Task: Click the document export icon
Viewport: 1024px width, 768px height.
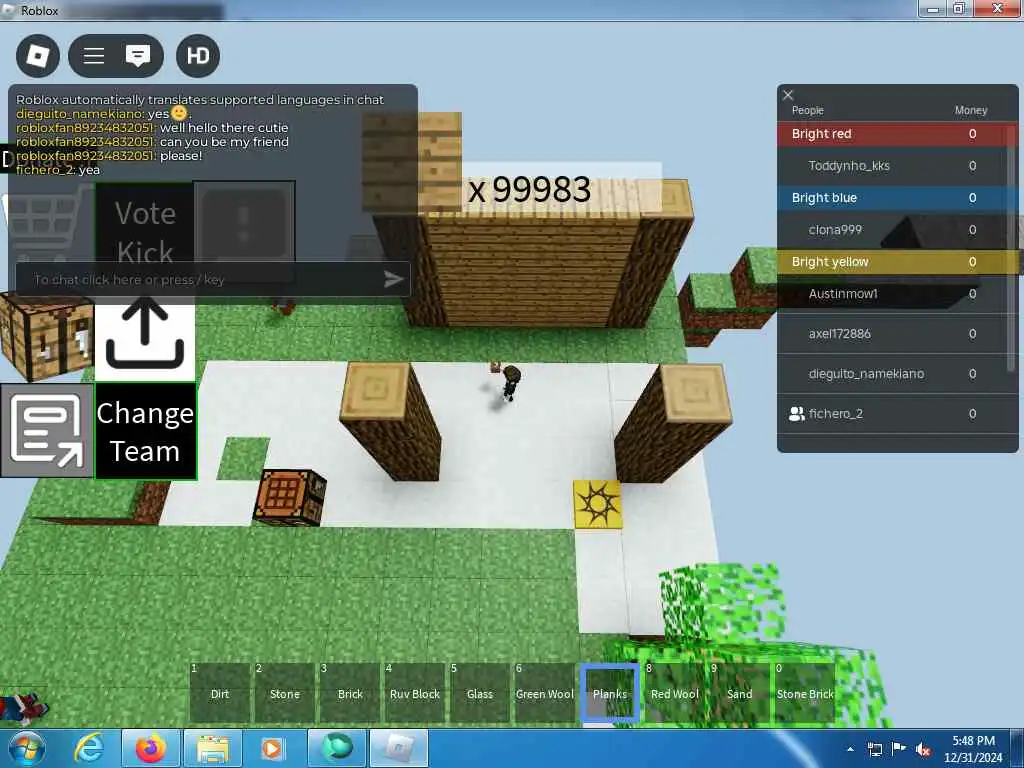Action: point(47,431)
